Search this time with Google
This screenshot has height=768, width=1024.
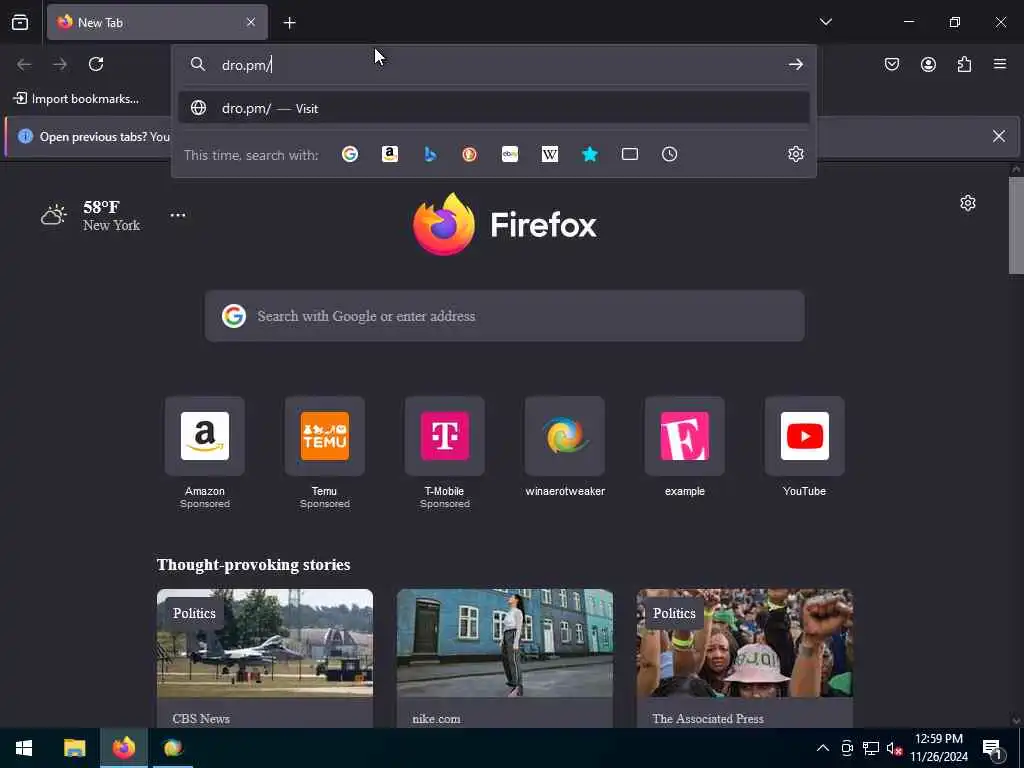[x=350, y=154]
